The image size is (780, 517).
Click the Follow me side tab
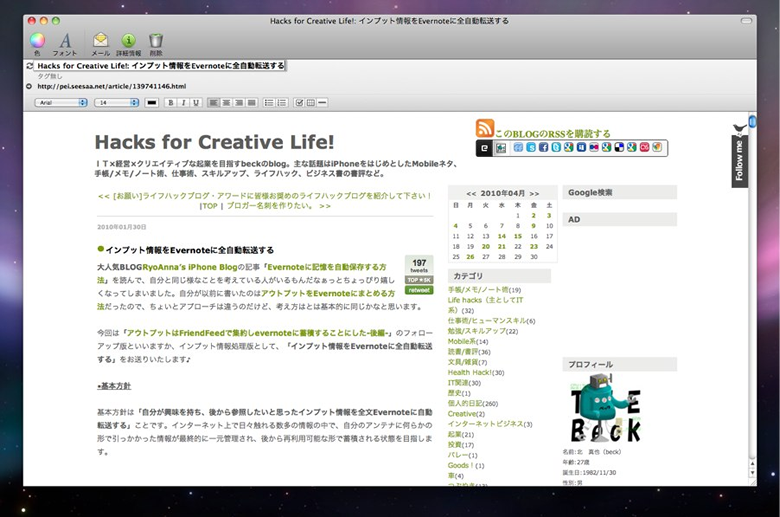739,161
